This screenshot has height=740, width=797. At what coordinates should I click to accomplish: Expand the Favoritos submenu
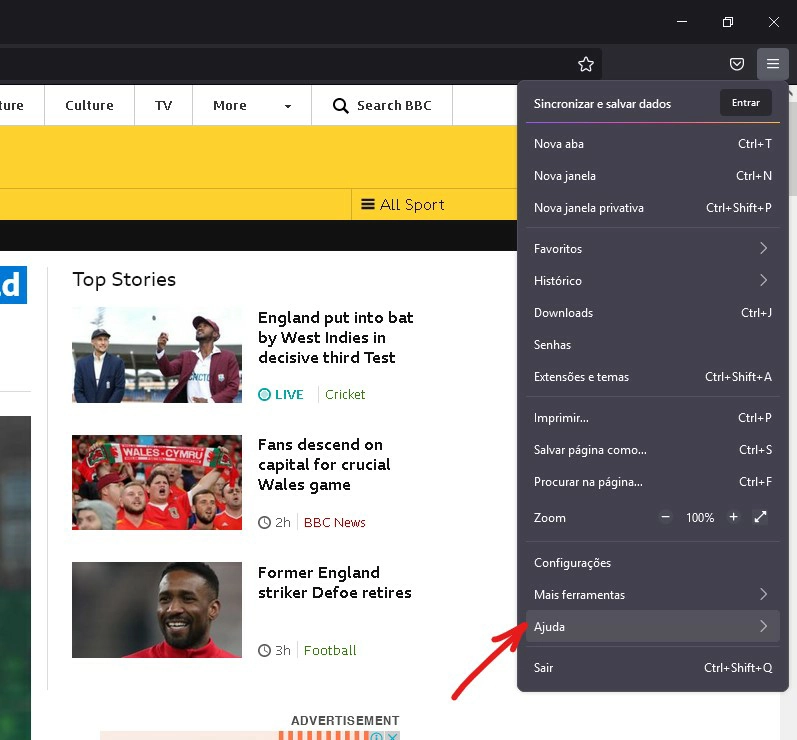(653, 249)
